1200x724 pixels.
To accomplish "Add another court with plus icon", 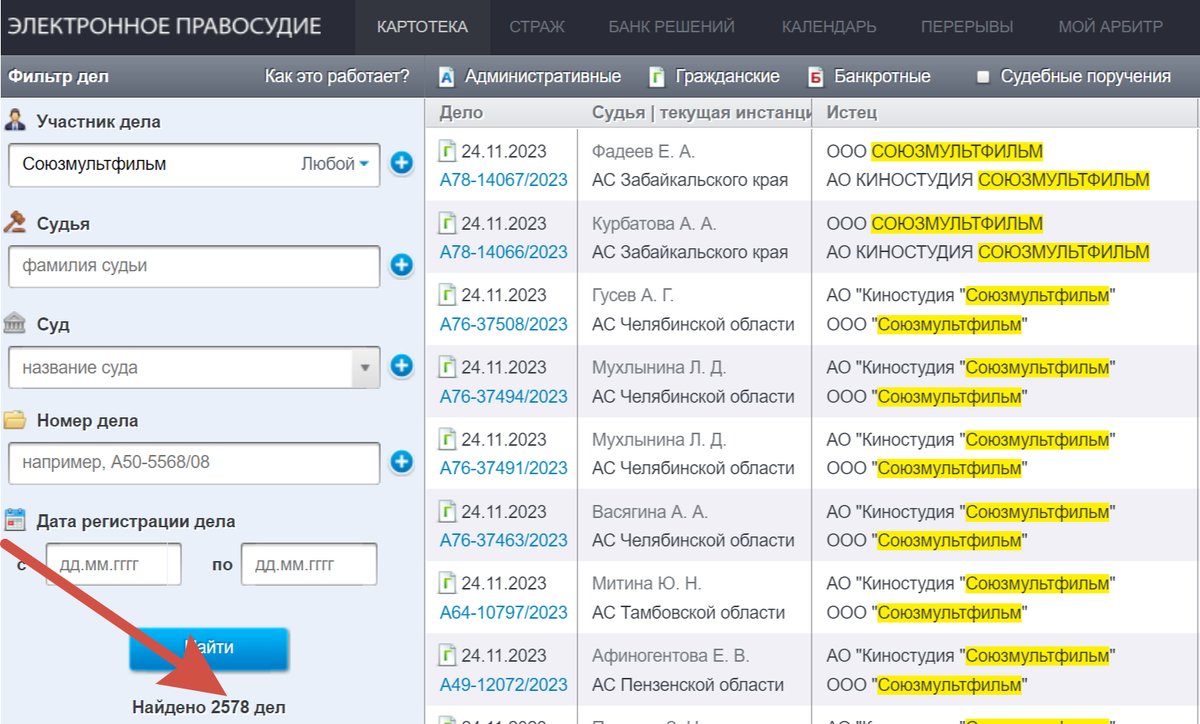I will (402, 366).
